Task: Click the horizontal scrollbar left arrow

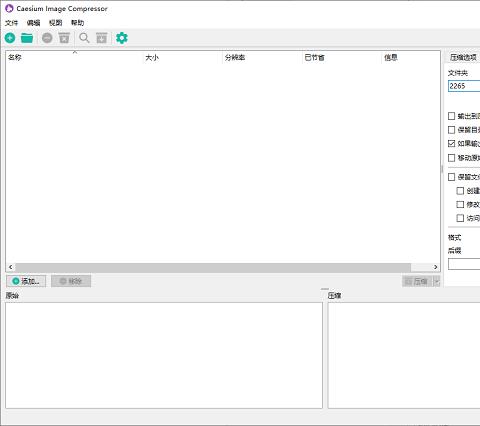Action: point(11,267)
